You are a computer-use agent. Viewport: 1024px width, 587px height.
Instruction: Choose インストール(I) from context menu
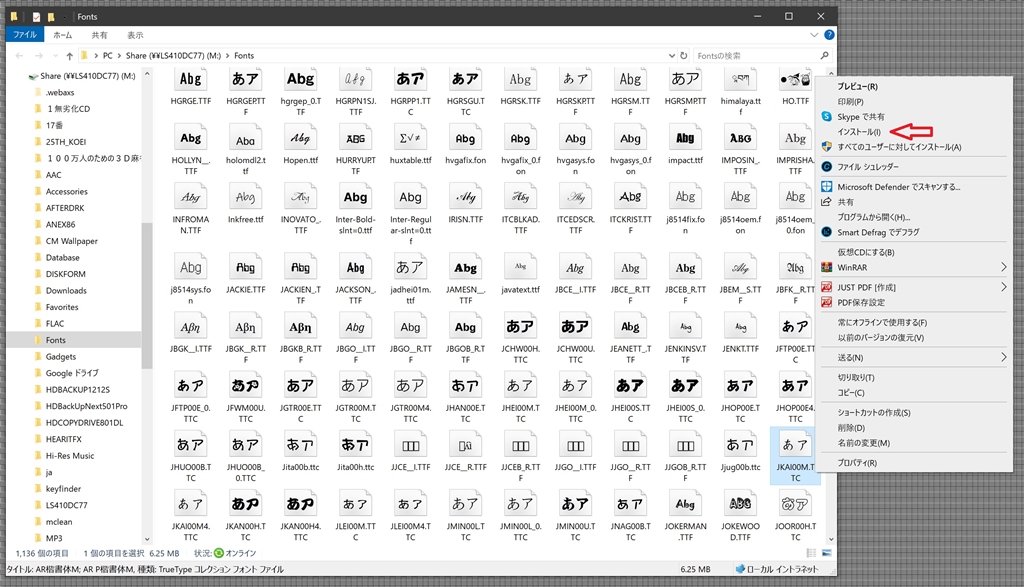tap(859, 132)
